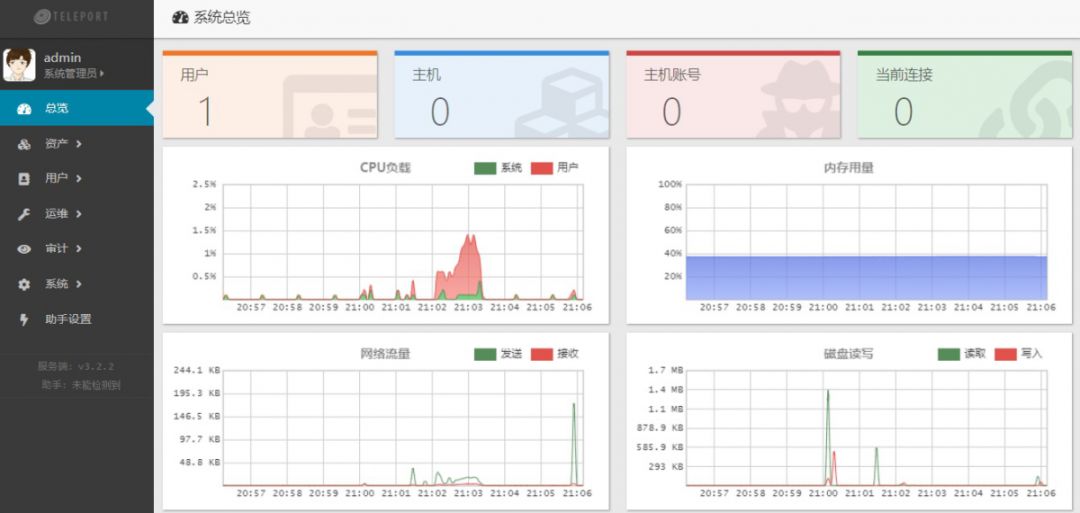Image resolution: width=1080 pixels, height=513 pixels.
Task: Open the blue 主机 count card
Action: 501,94
